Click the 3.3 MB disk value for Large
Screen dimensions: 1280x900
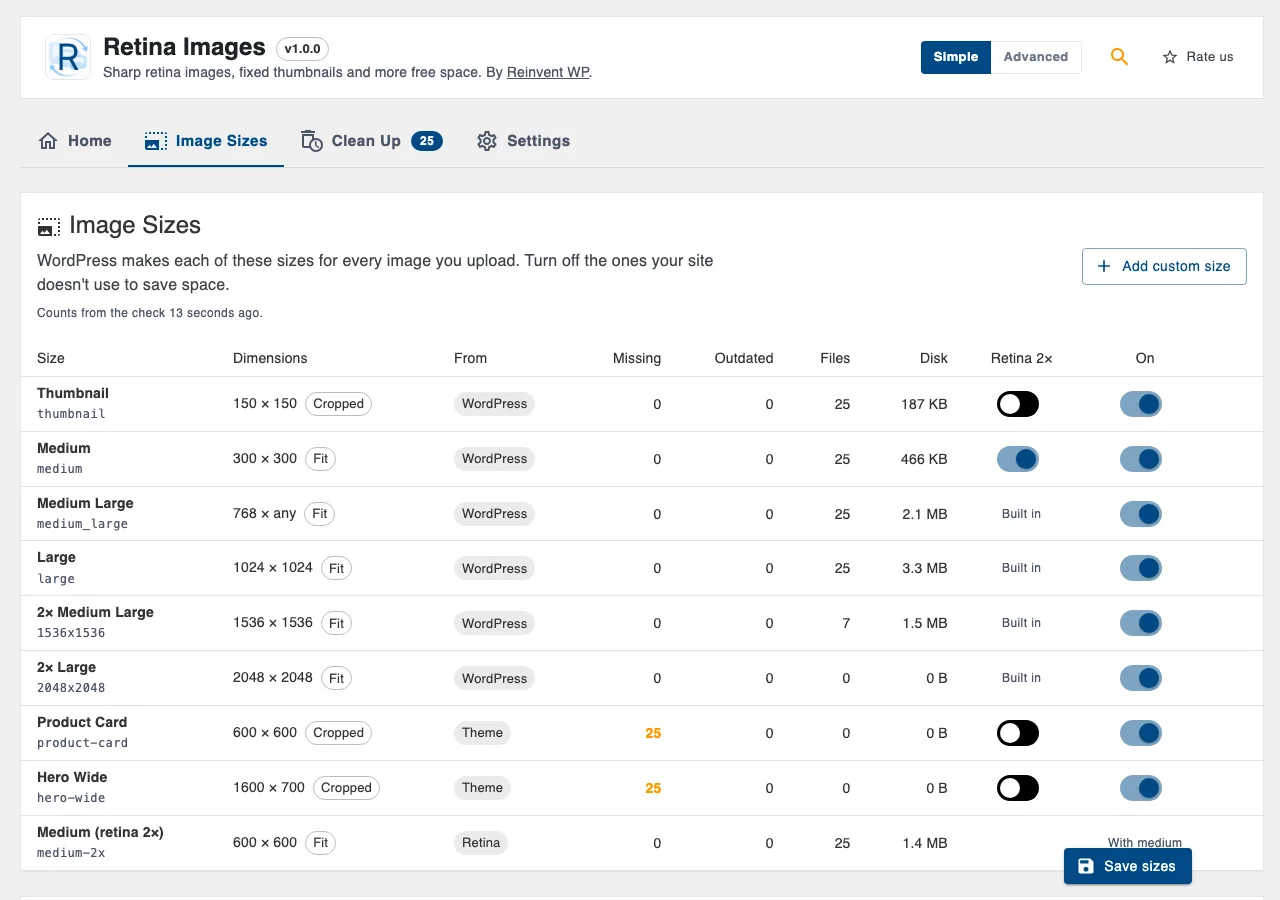coord(925,568)
